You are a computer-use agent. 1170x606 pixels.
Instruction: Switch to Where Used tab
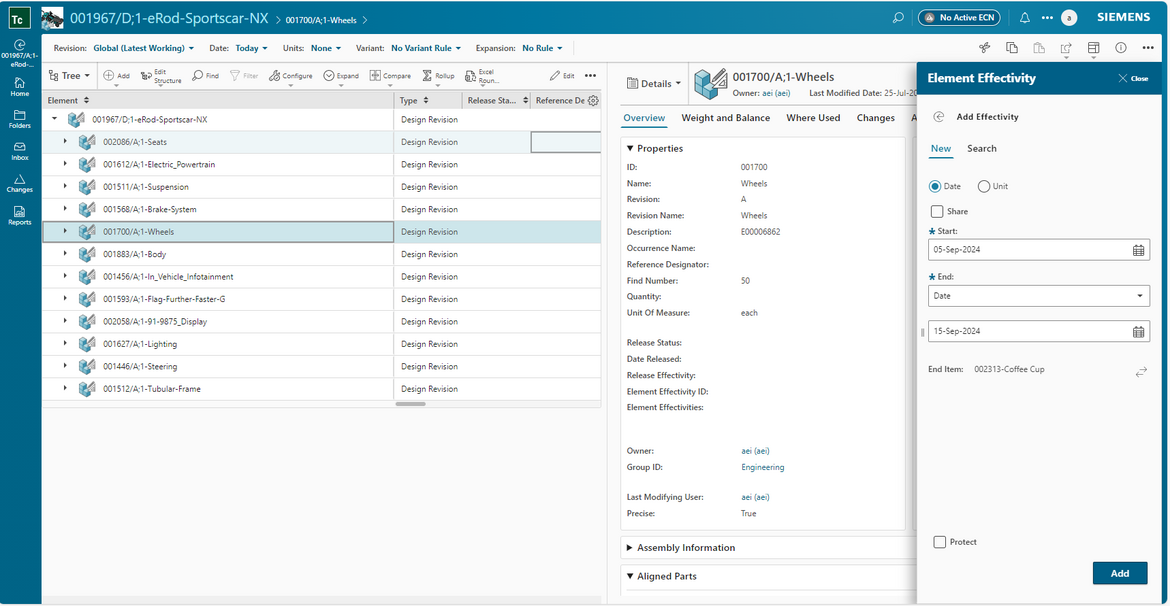pyautogui.click(x=813, y=117)
